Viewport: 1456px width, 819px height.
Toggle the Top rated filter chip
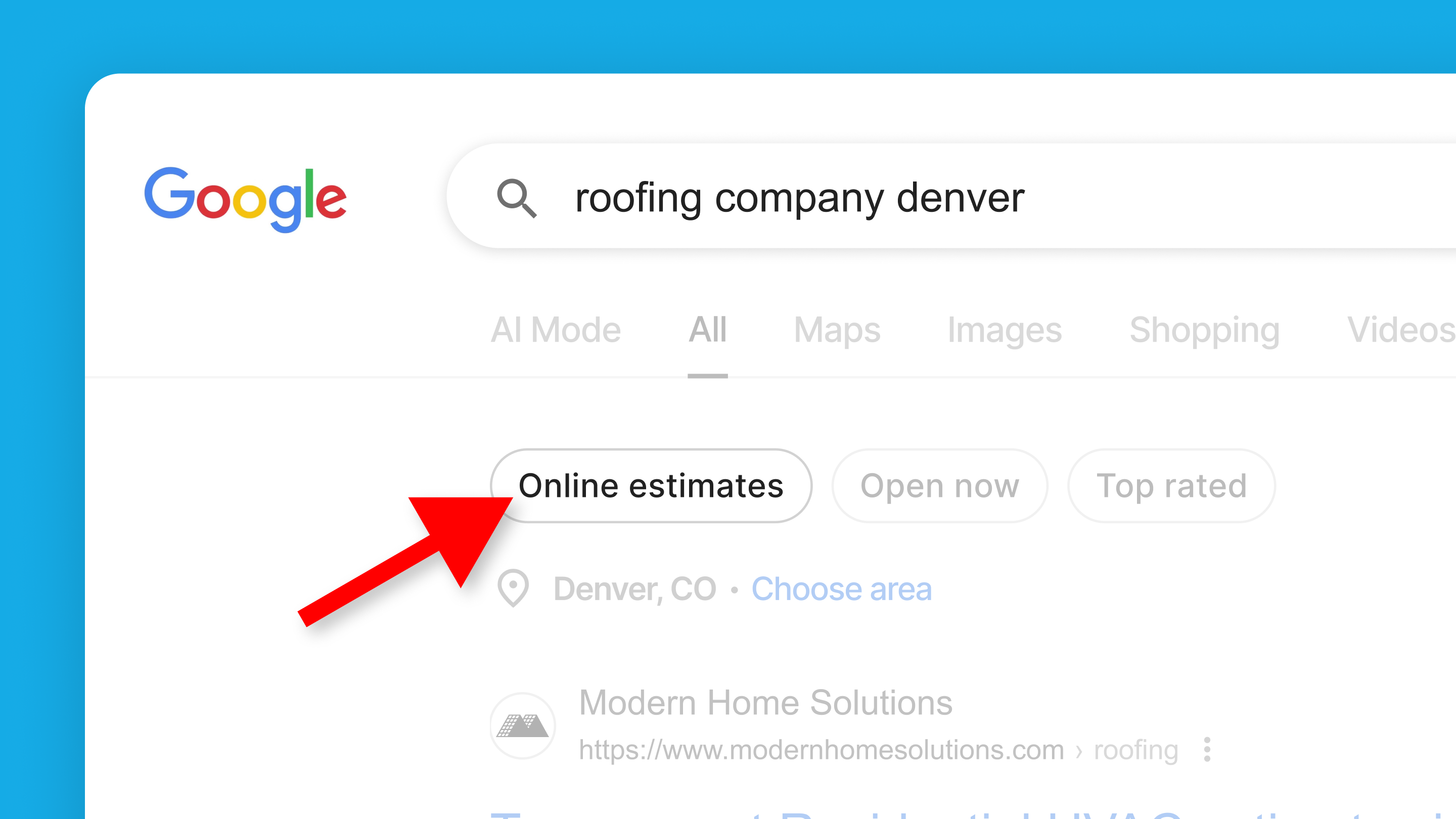1171,485
